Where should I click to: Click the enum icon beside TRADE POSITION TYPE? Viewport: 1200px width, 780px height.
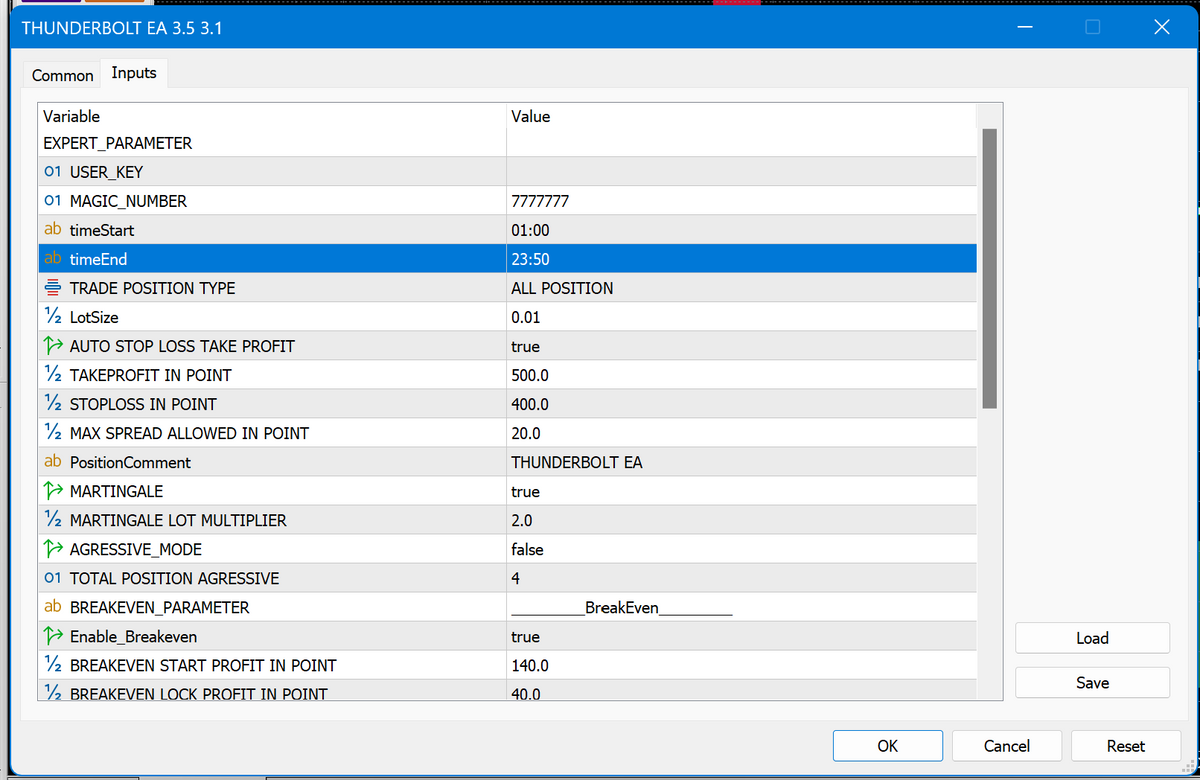pos(54,288)
